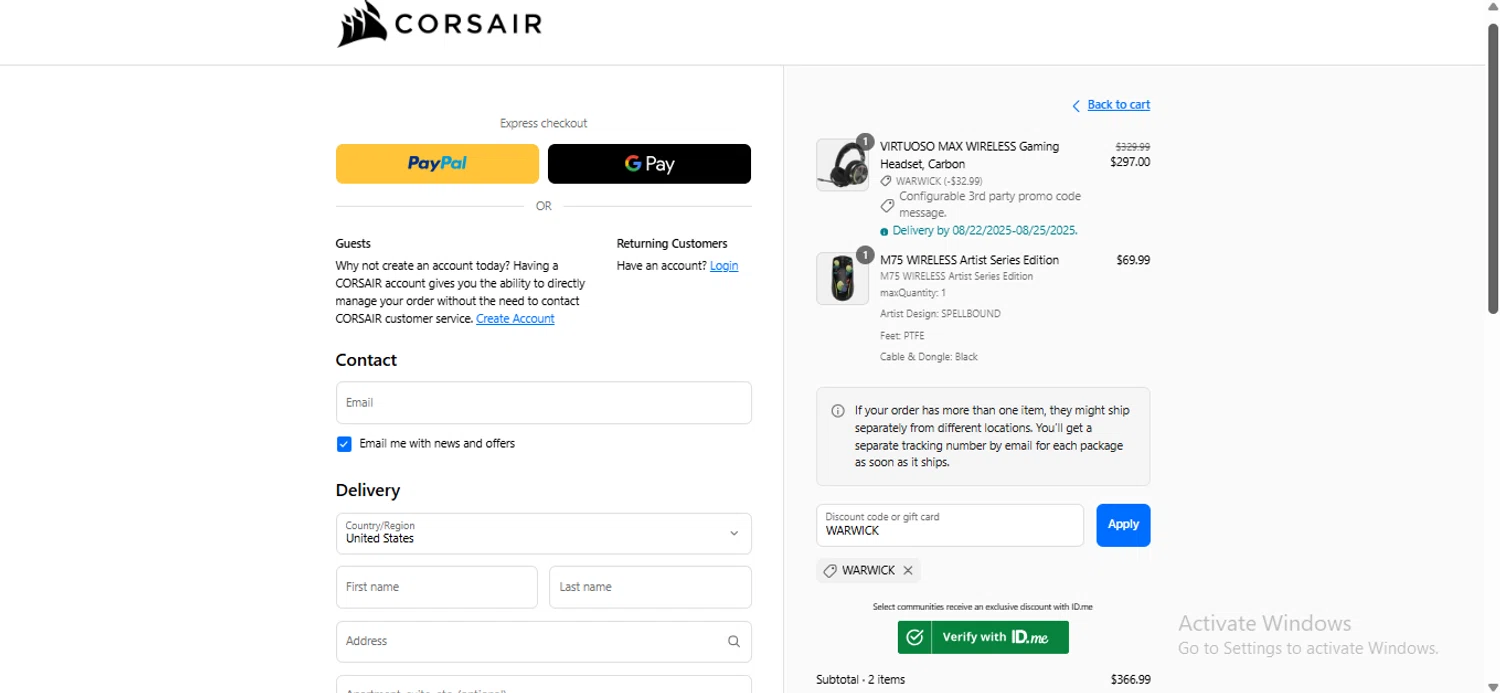Click the VIRTUOSO MAX WIRELESS Gaming Headset title
1500x693 pixels.
[x=969, y=155]
